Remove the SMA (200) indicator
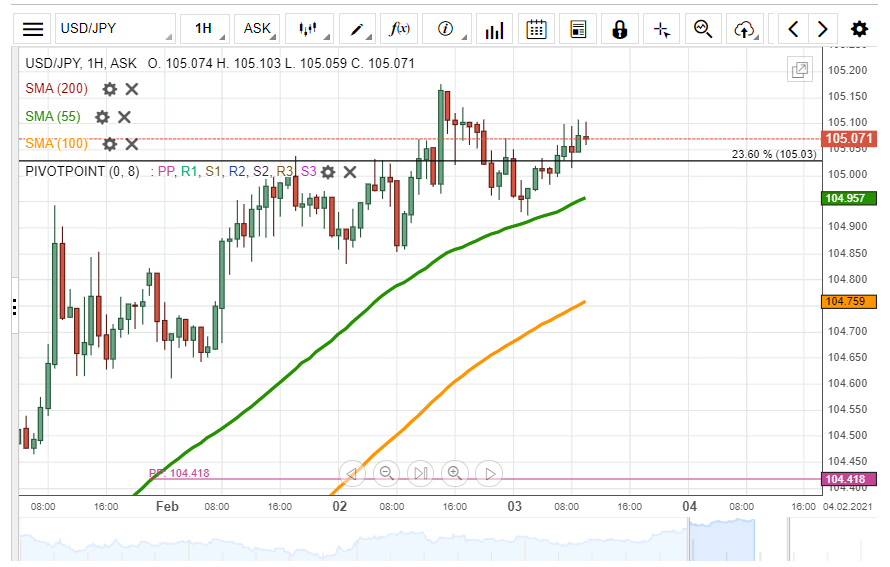 [x=132, y=89]
